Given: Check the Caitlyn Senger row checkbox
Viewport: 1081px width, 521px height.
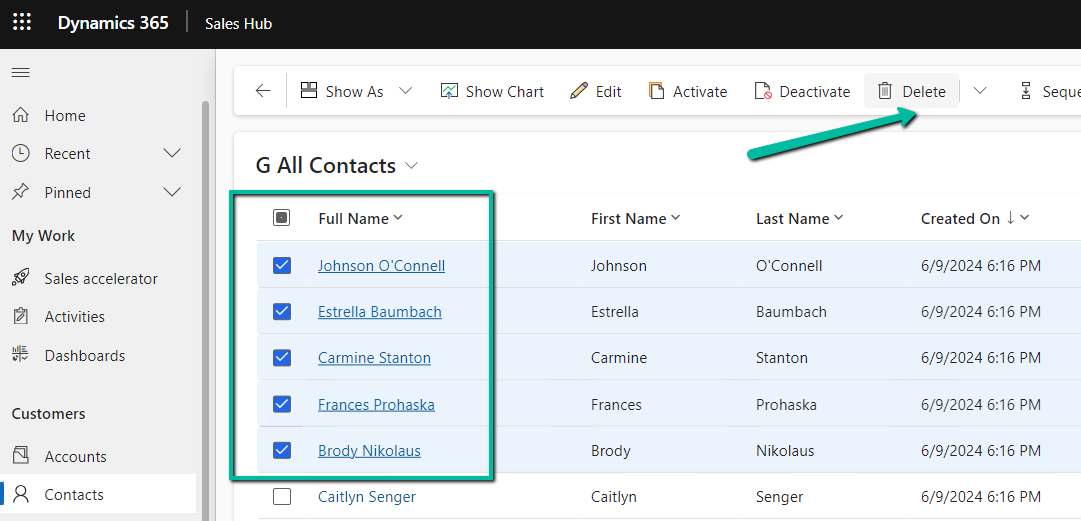Looking at the screenshot, I should (x=282, y=496).
